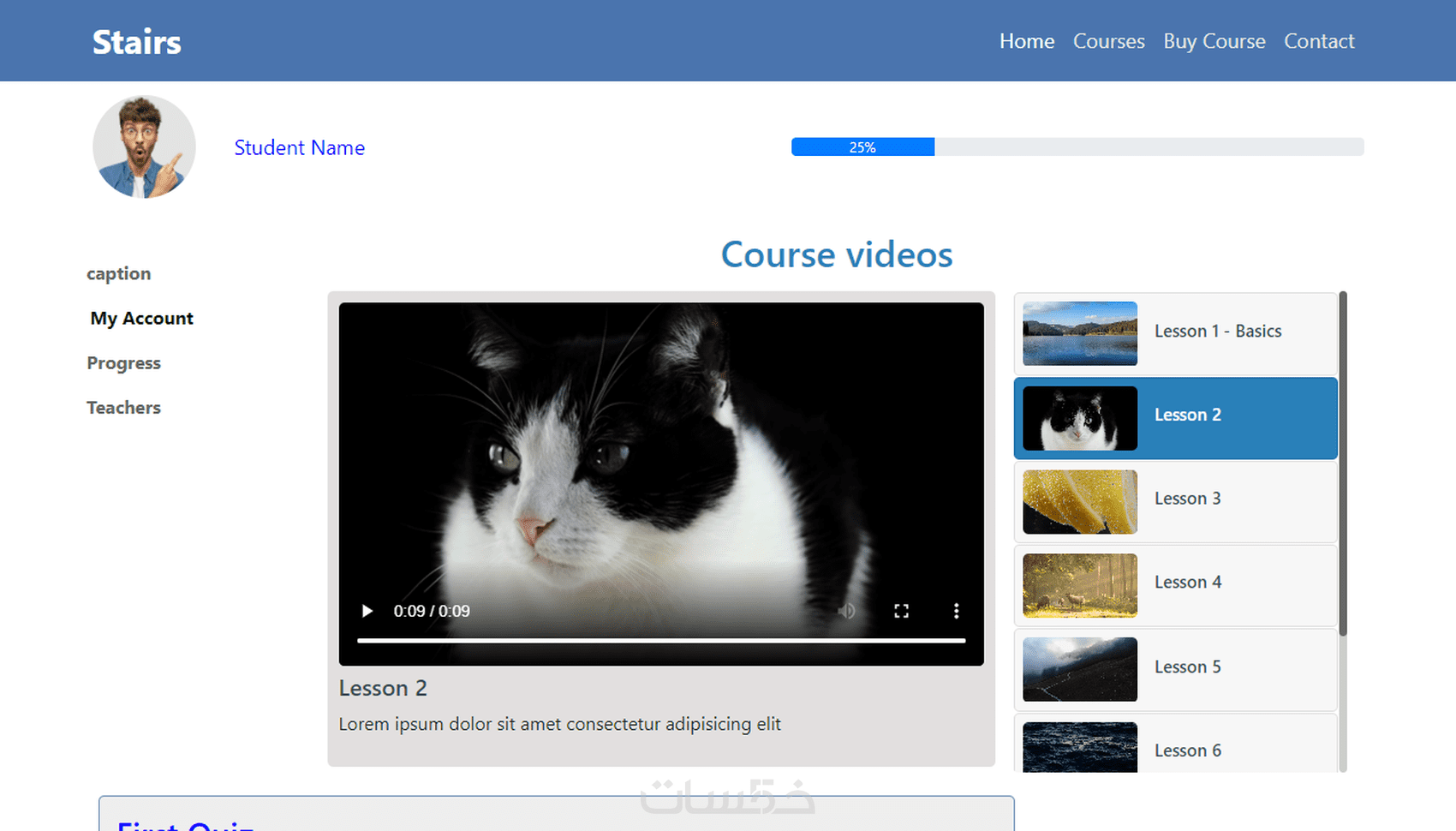
Task: Select the caption sidebar label
Action: 119,274
